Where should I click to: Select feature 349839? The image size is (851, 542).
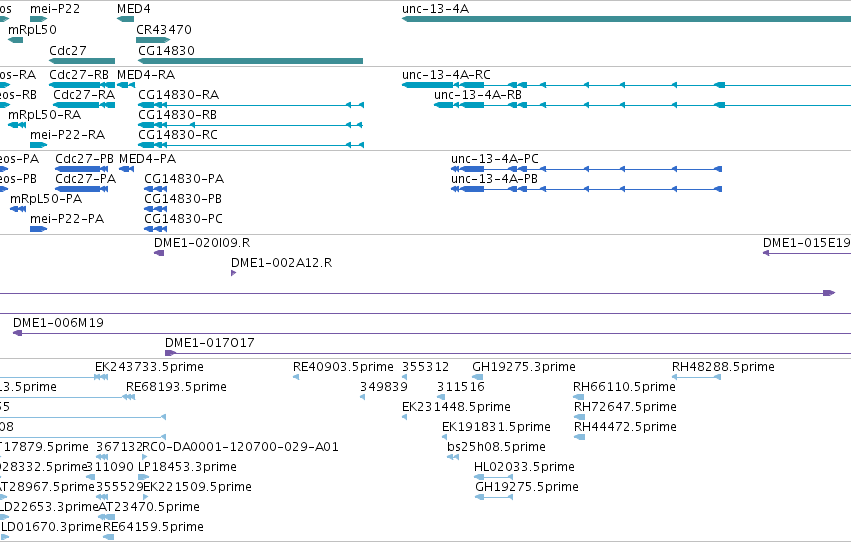tap(363, 397)
